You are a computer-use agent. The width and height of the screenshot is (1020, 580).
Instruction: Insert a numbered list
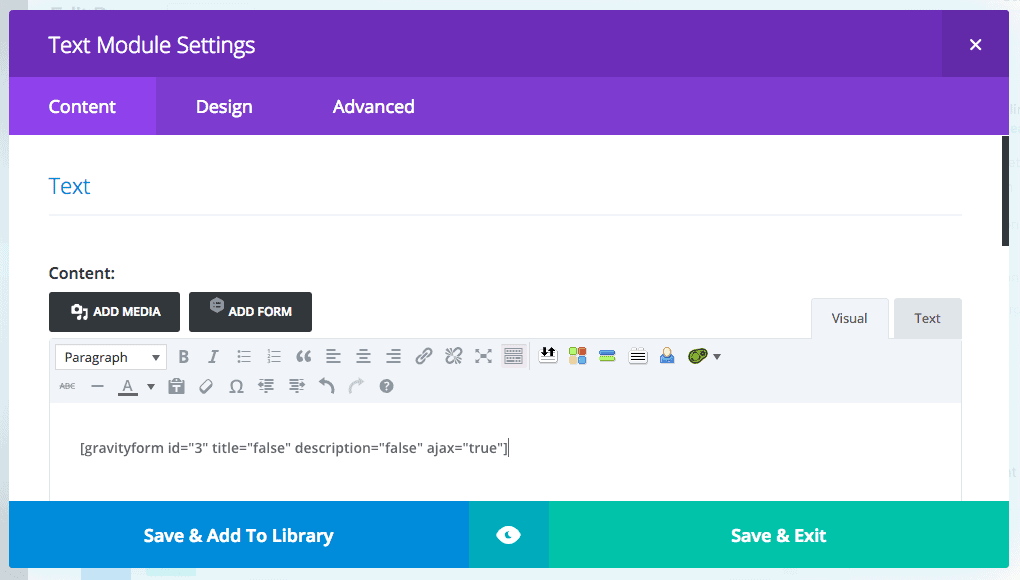[274, 356]
